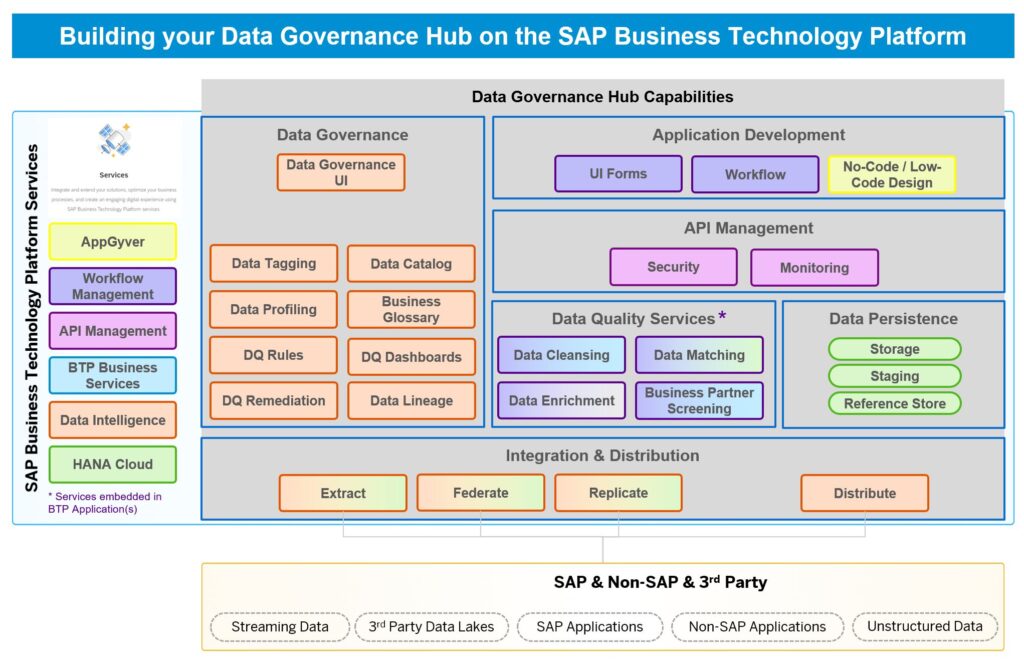Click the Services embedded in BTP footnote
This screenshot has width=1024, height=660.
pyautogui.click(x=104, y=503)
